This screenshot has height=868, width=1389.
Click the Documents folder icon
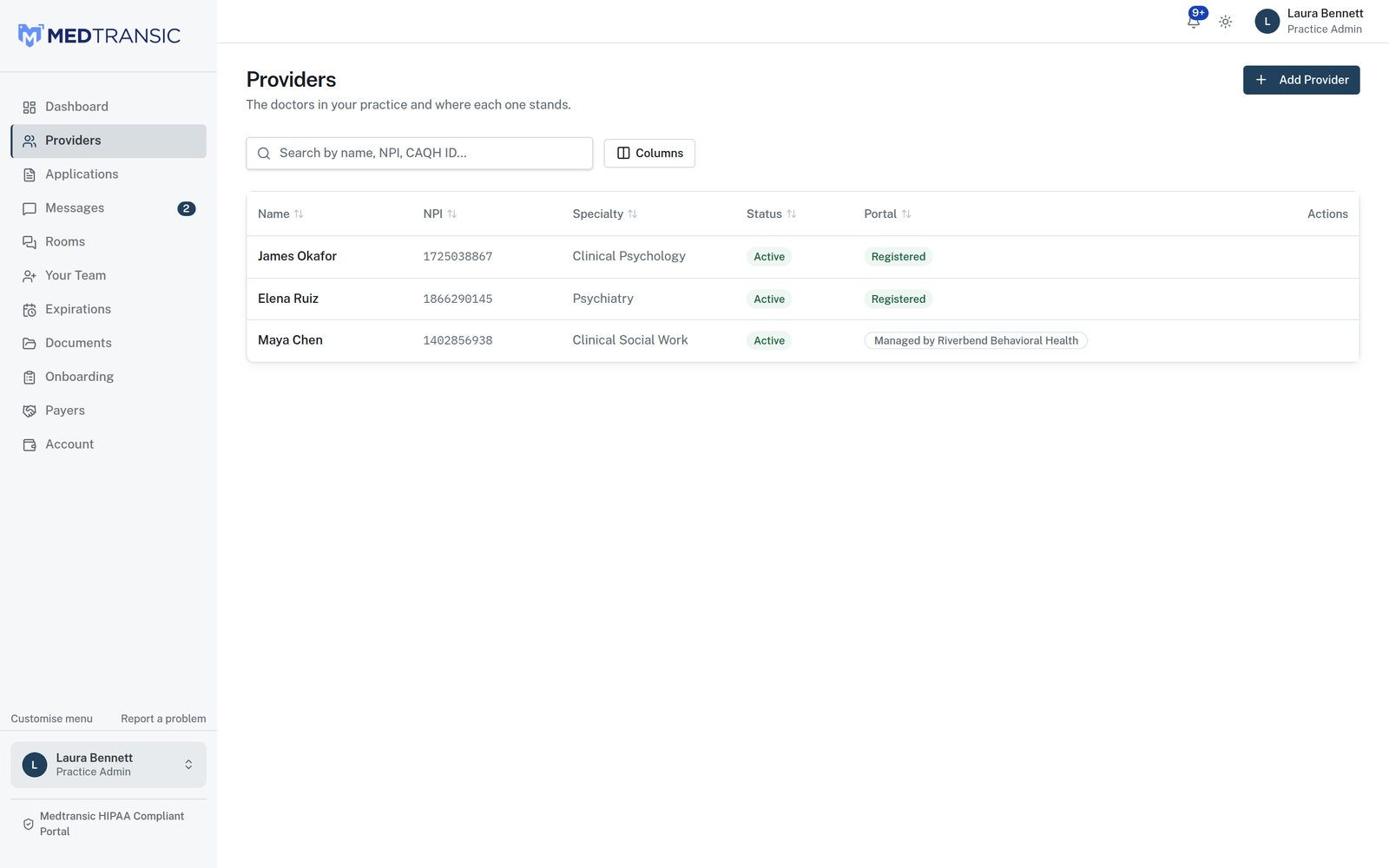point(30,344)
